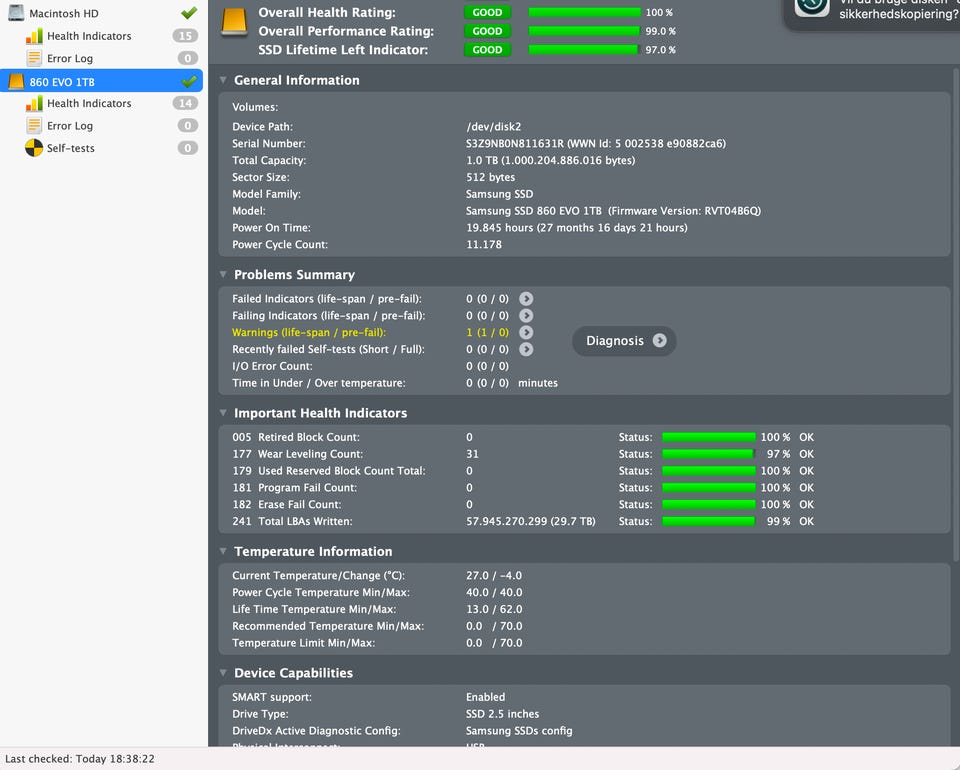Click Wear Leveling Count status bar

pos(709,454)
